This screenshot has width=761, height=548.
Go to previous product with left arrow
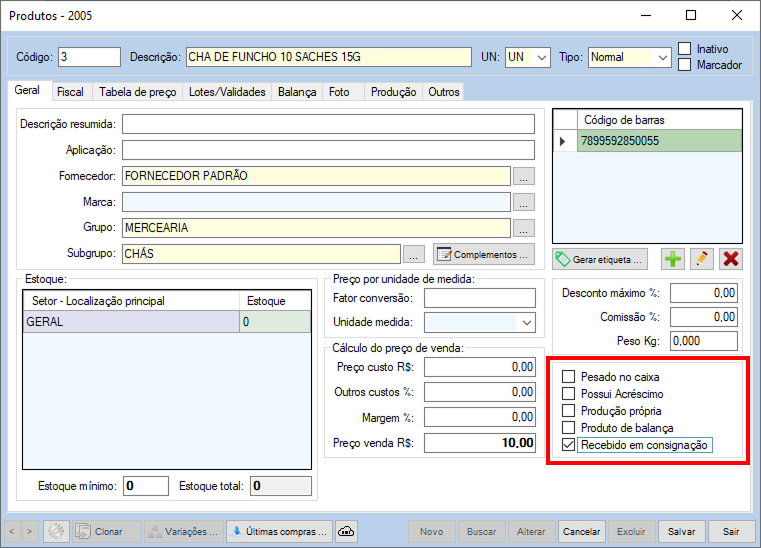tap(12, 531)
